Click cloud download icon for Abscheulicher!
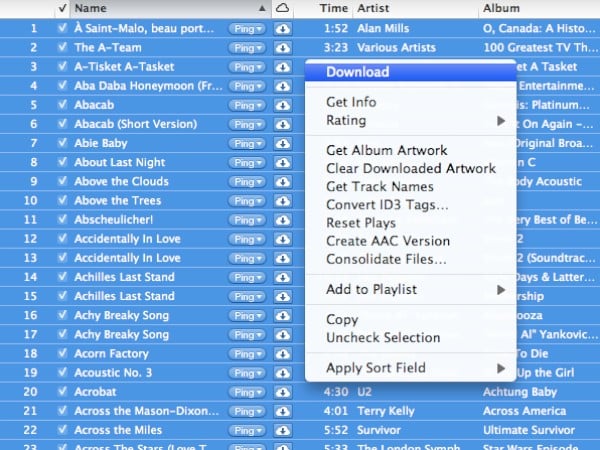Image resolution: width=600 pixels, height=450 pixels. pos(283,220)
